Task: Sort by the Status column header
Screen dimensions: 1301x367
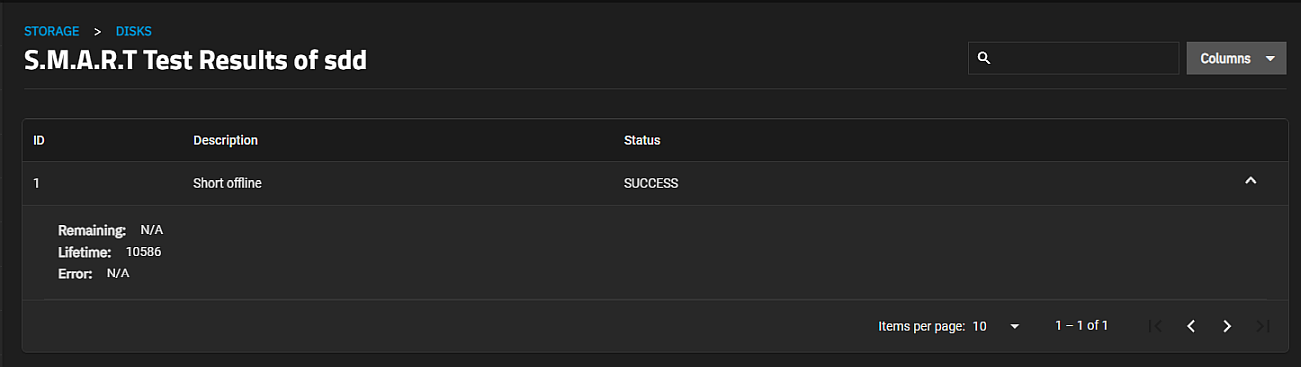Action: pyautogui.click(x=642, y=140)
